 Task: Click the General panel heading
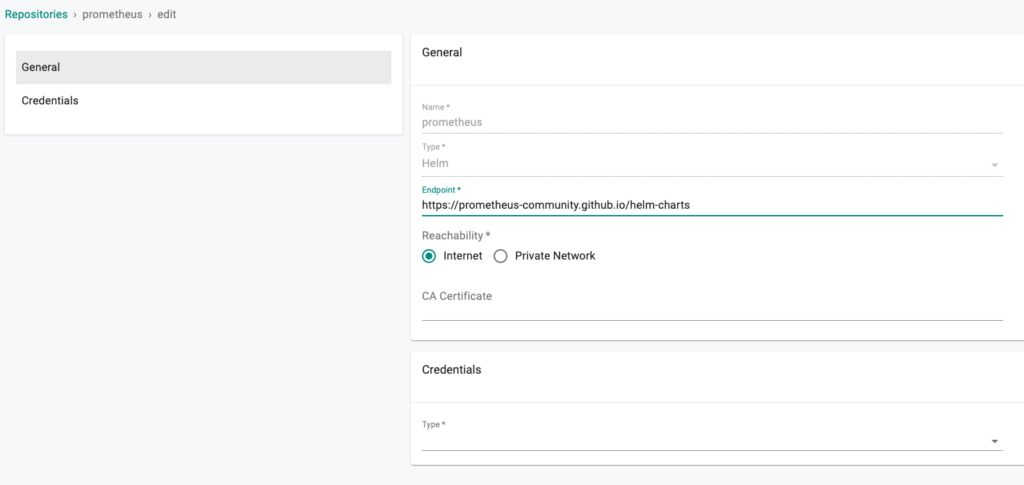coord(442,52)
